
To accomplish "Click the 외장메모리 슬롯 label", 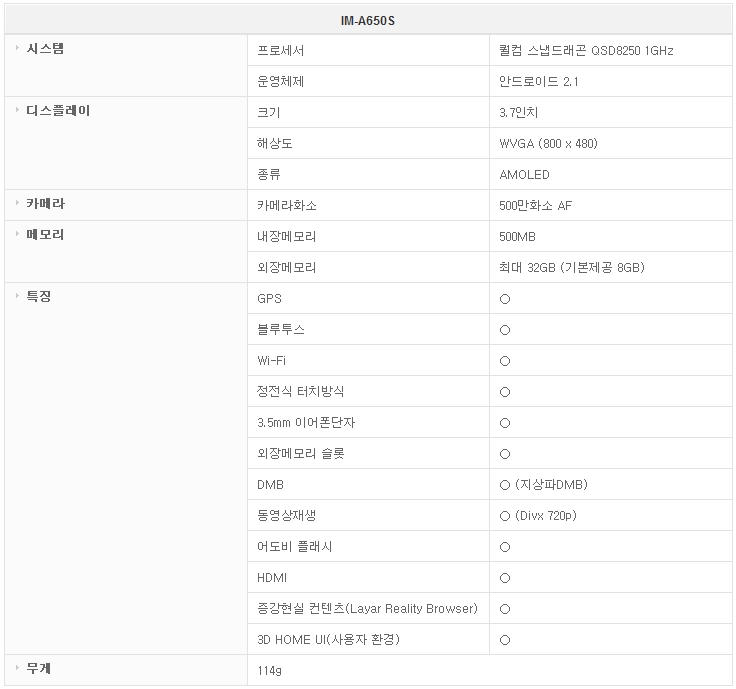I will [x=301, y=453].
